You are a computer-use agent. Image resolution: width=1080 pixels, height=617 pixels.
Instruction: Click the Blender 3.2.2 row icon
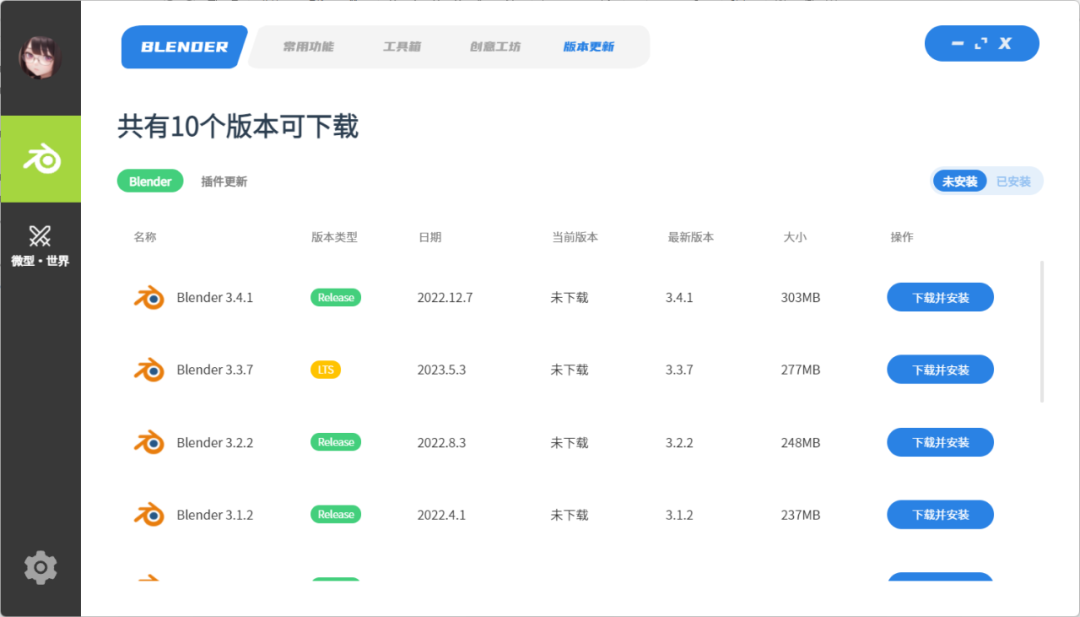coord(149,442)
